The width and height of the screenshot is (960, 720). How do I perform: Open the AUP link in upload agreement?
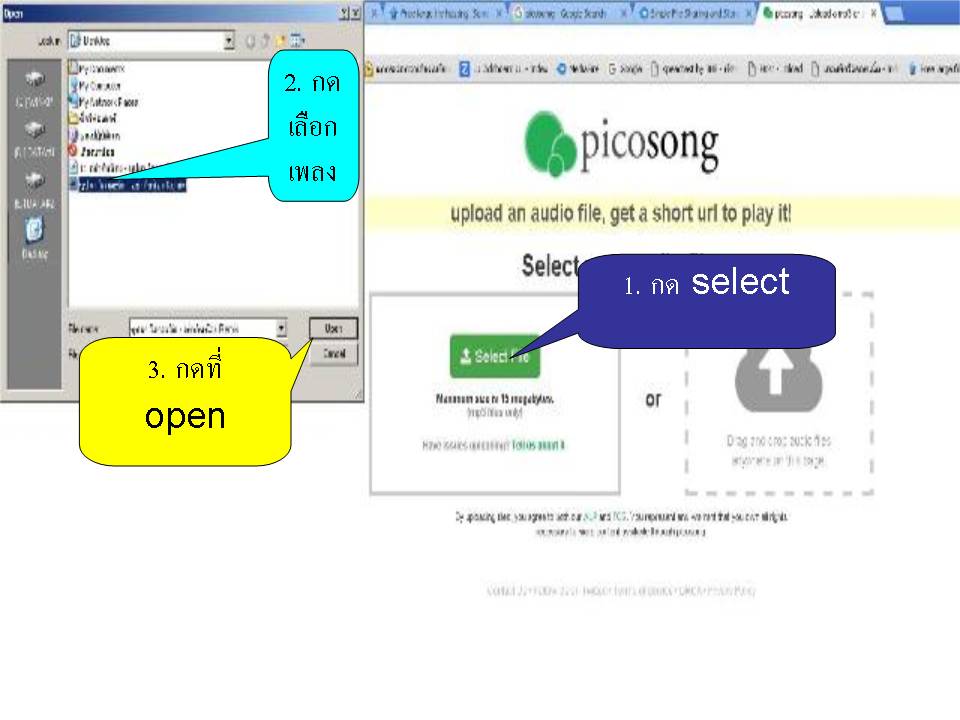(590, 517)
